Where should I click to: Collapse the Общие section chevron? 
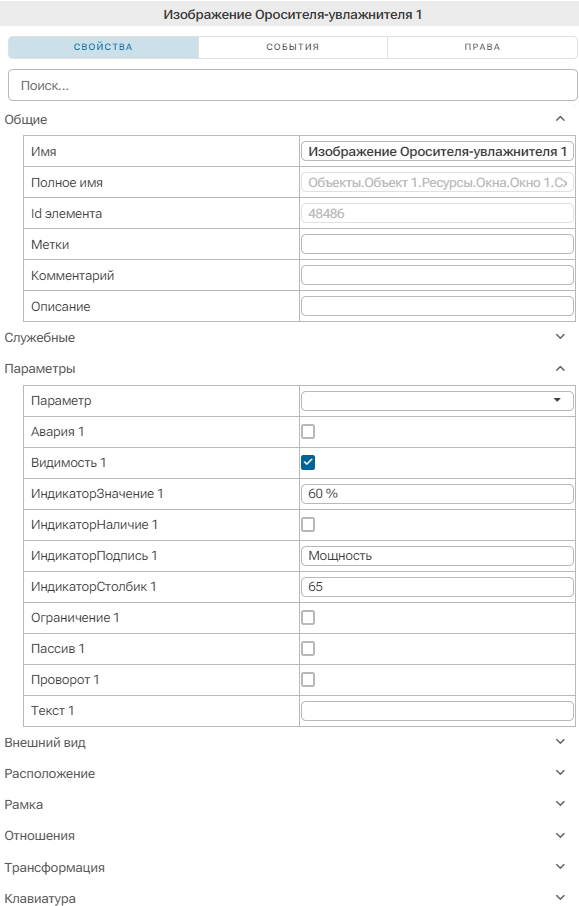[x=559, y=119]
